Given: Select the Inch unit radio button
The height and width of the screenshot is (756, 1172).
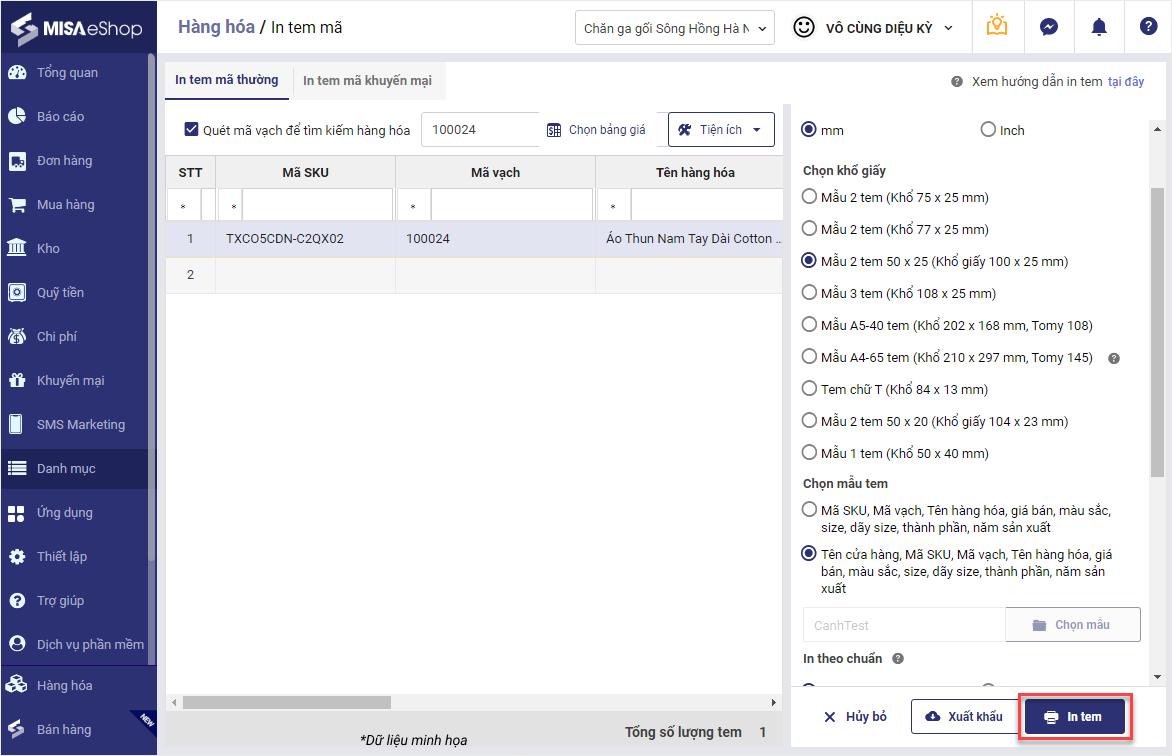Looking at the screenshot, I should pos(988,129).
